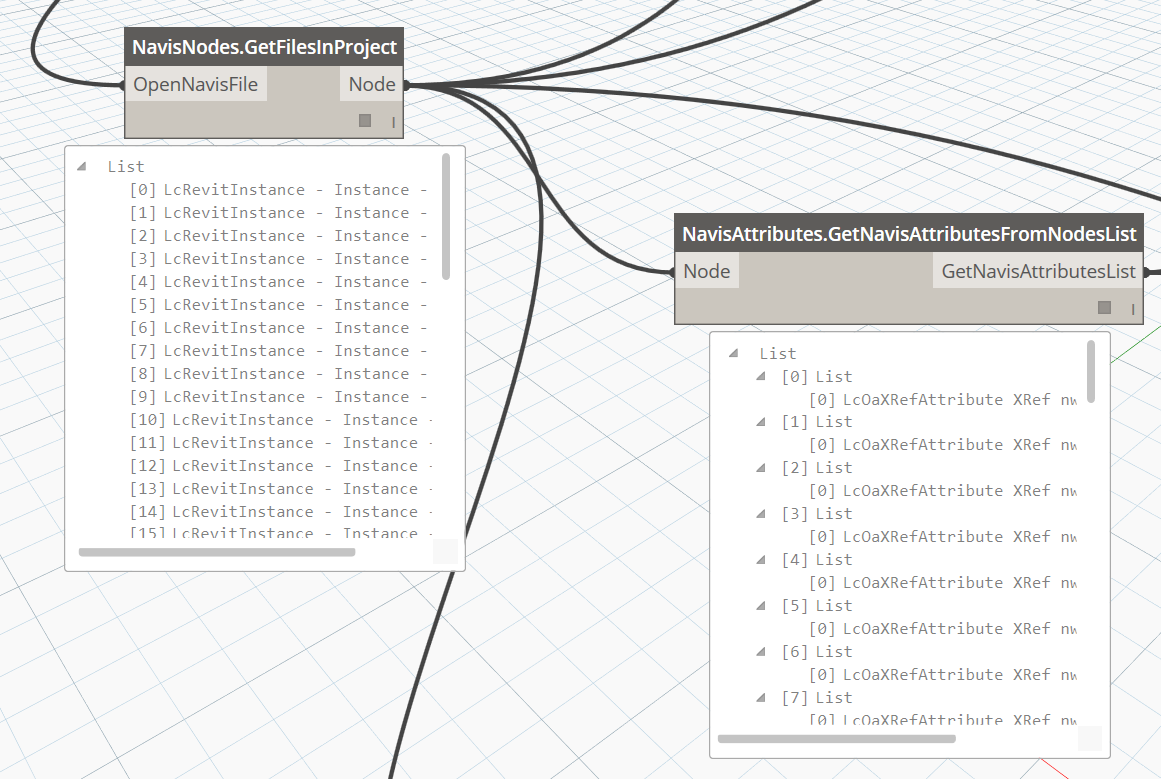Click the GetNavisAttributesList output port
Viewport: 1161px width, 779px height.
point(1038,271)
